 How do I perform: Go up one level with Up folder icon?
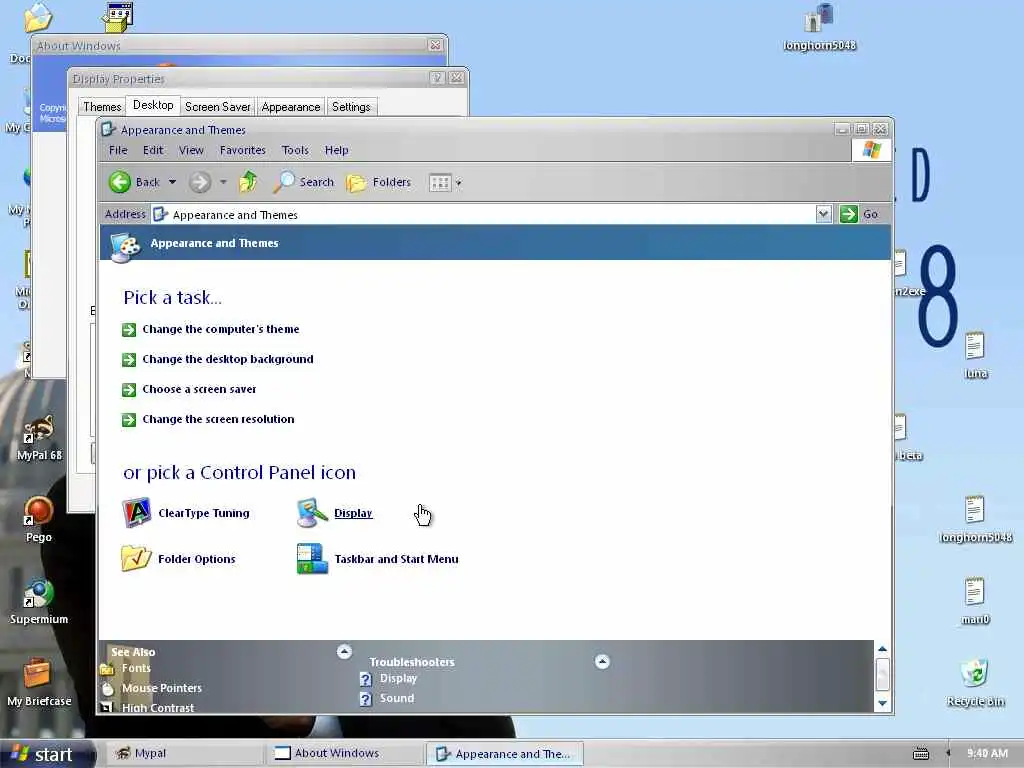click(248, 182)
